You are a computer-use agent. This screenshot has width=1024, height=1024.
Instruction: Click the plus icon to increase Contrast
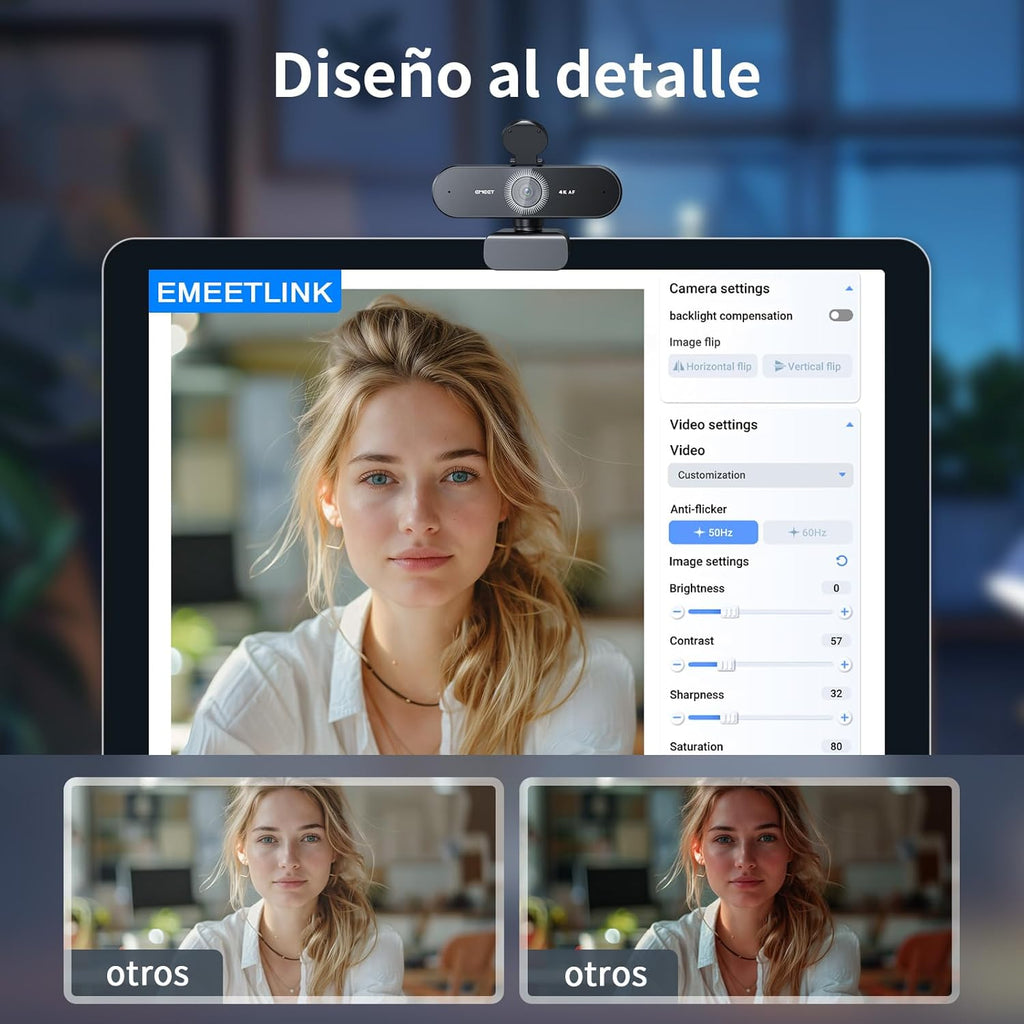845,665
